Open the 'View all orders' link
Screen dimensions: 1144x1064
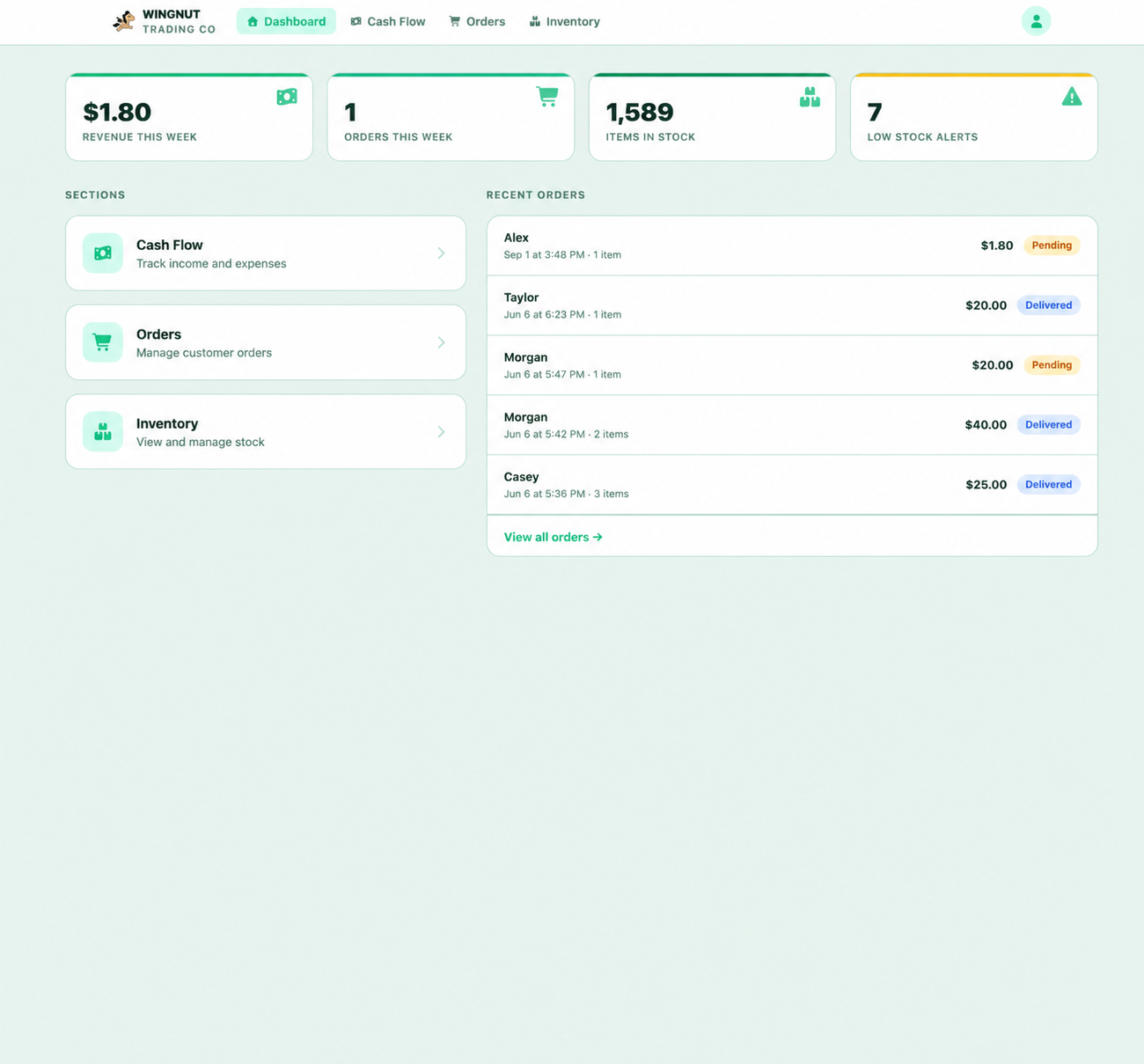click(x=553, y=537)
